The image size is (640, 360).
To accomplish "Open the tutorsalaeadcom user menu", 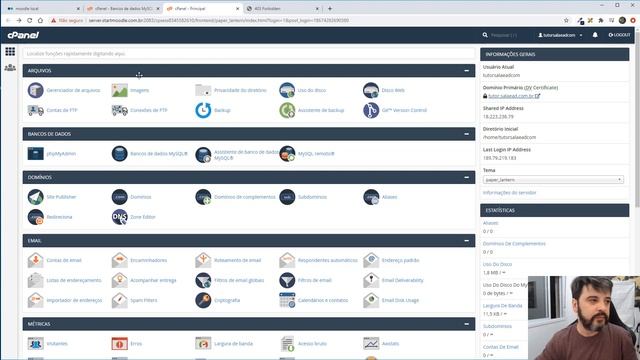I will (x=560, y=35).
